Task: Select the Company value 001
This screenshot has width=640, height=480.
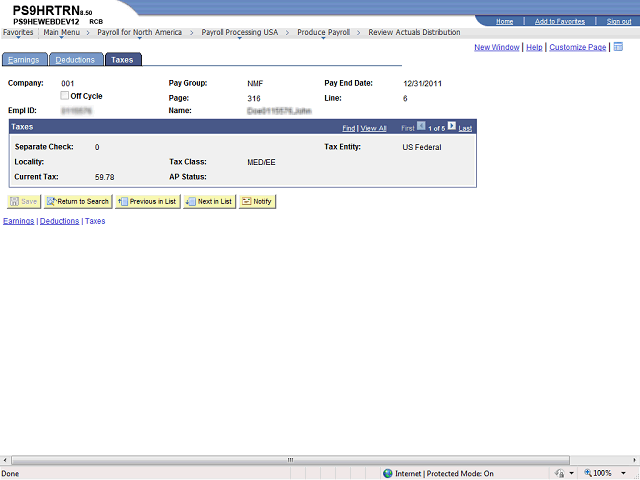Action: (x=68, y=84)
